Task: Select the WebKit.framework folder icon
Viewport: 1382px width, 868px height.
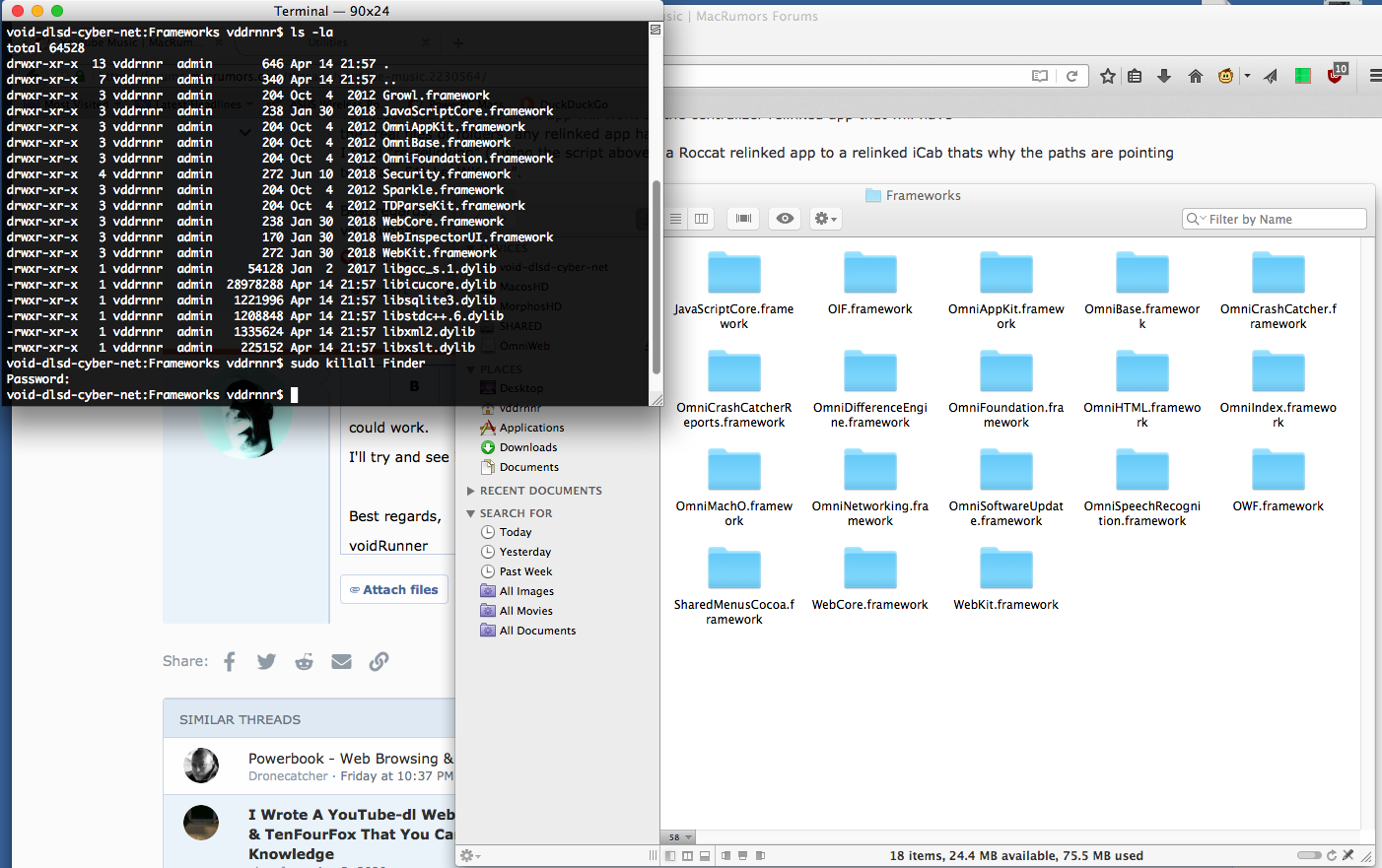Action: tap(1006, 568)
